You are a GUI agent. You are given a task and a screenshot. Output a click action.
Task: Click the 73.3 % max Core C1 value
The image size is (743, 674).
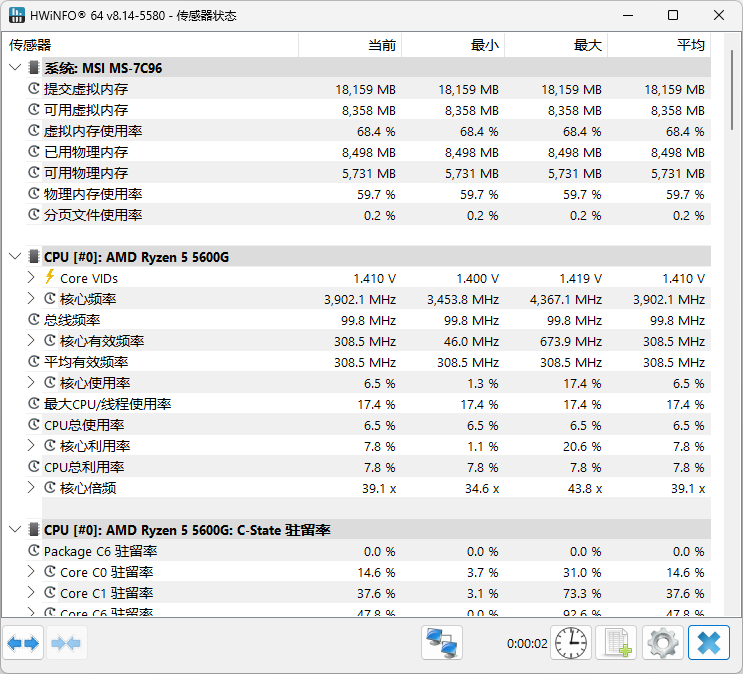[582, 593]
